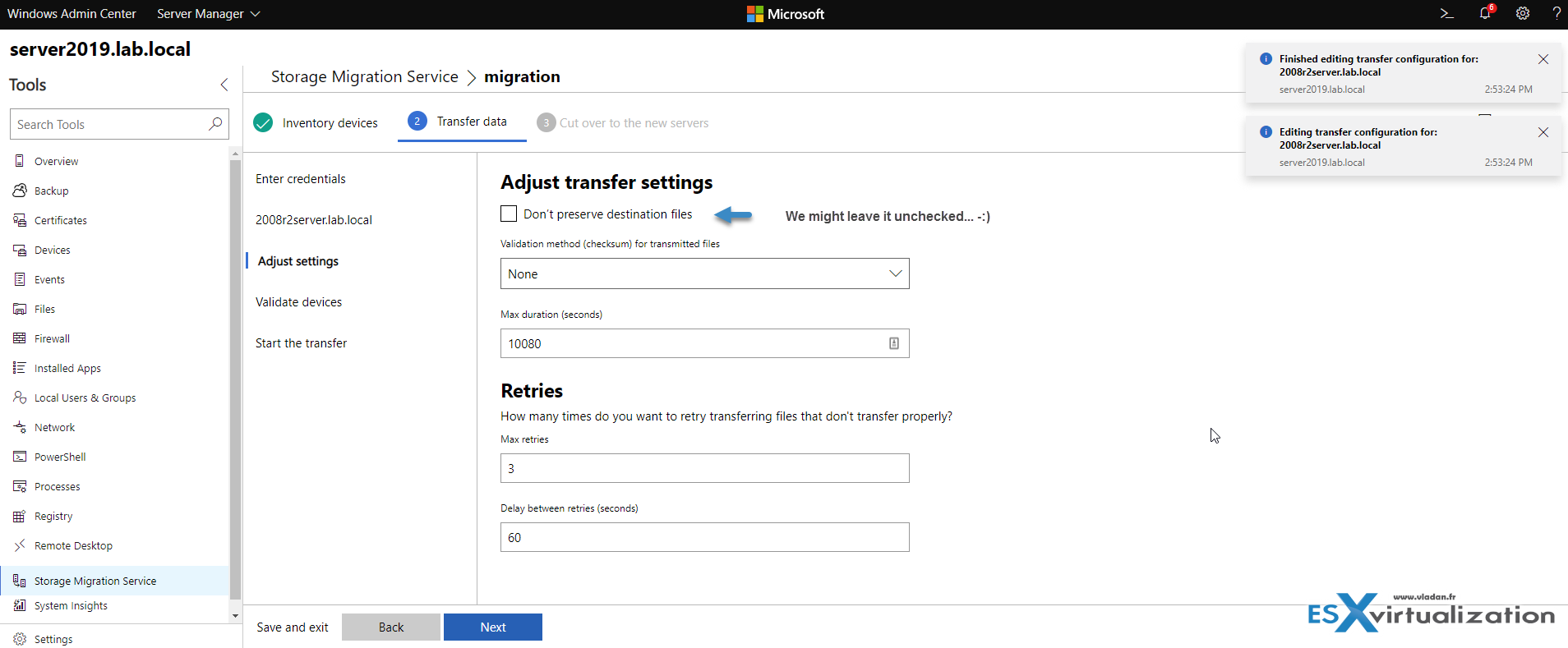Click Delay between retries field
1568x648 pixels.
point(704,537)
